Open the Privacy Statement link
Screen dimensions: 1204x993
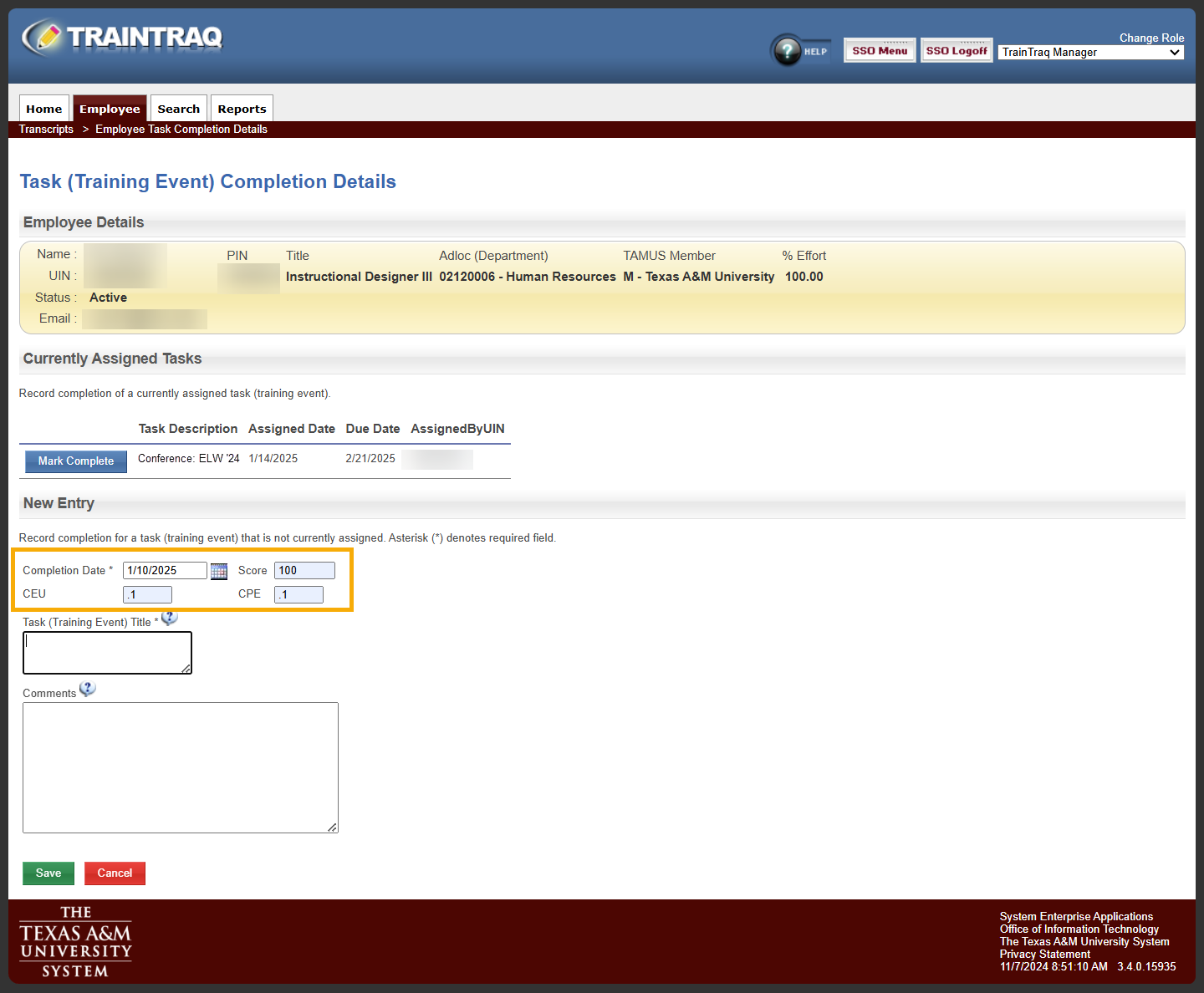pyautogui.click(x=1043, y=954)
